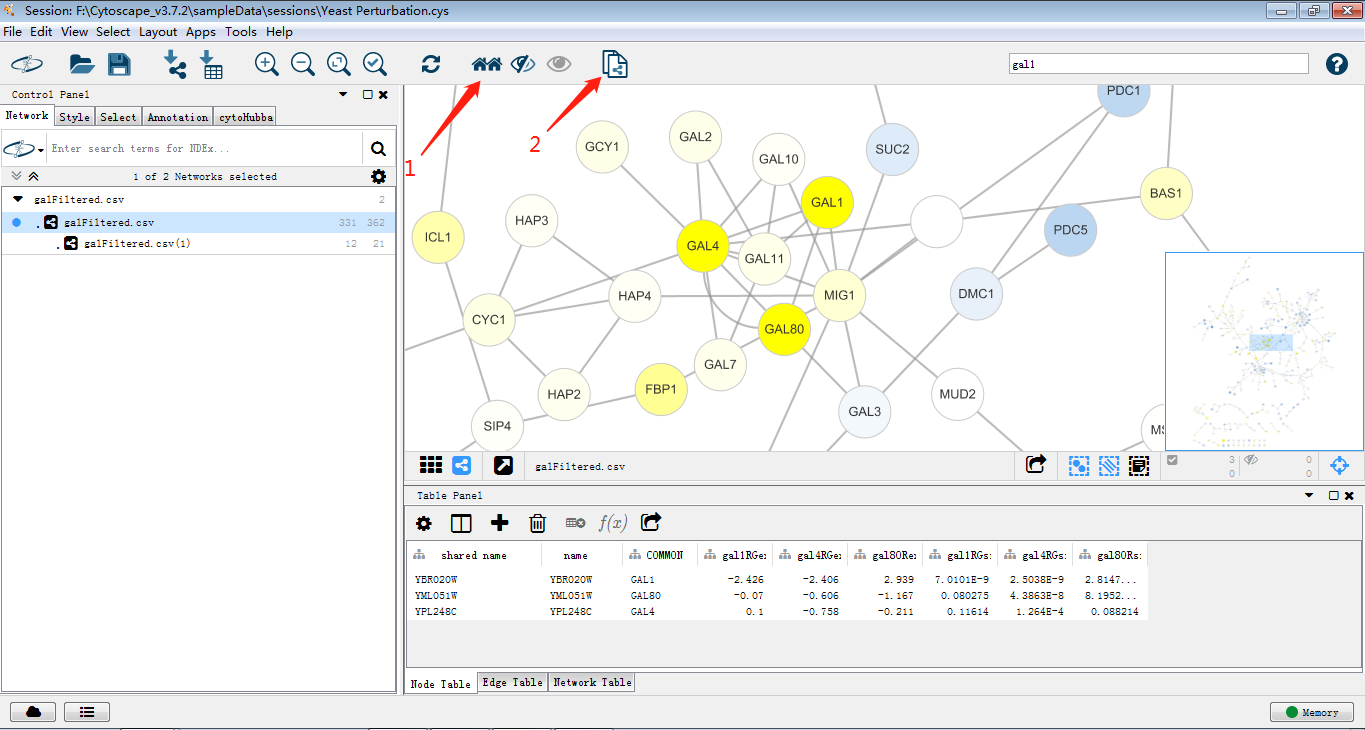The image size is (1365, 730).
Task: Toggle show-all-columns table mode icon
Action: [461, 523]
